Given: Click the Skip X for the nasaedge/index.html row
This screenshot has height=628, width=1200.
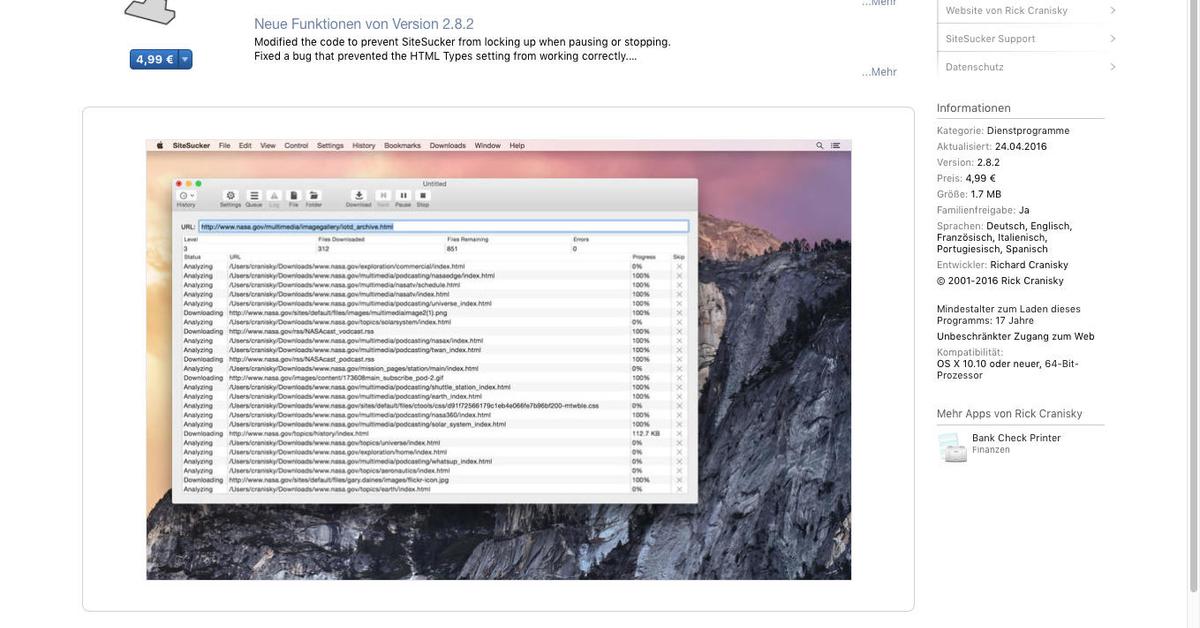Looking at the screenshot, I should (x=679, y=276).
